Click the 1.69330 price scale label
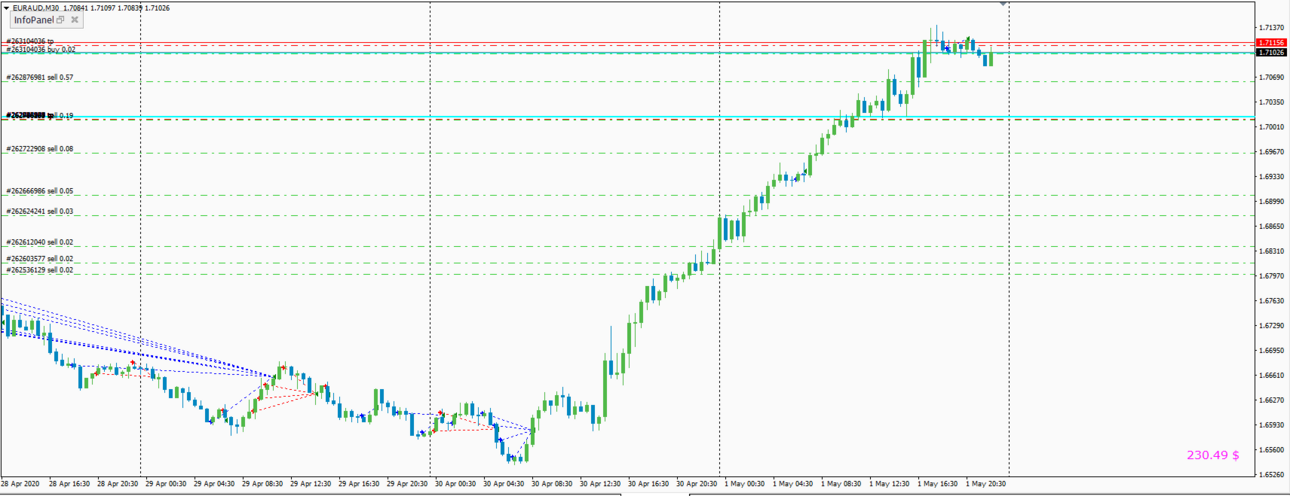1290x496 pixels. coord(1272,177)
